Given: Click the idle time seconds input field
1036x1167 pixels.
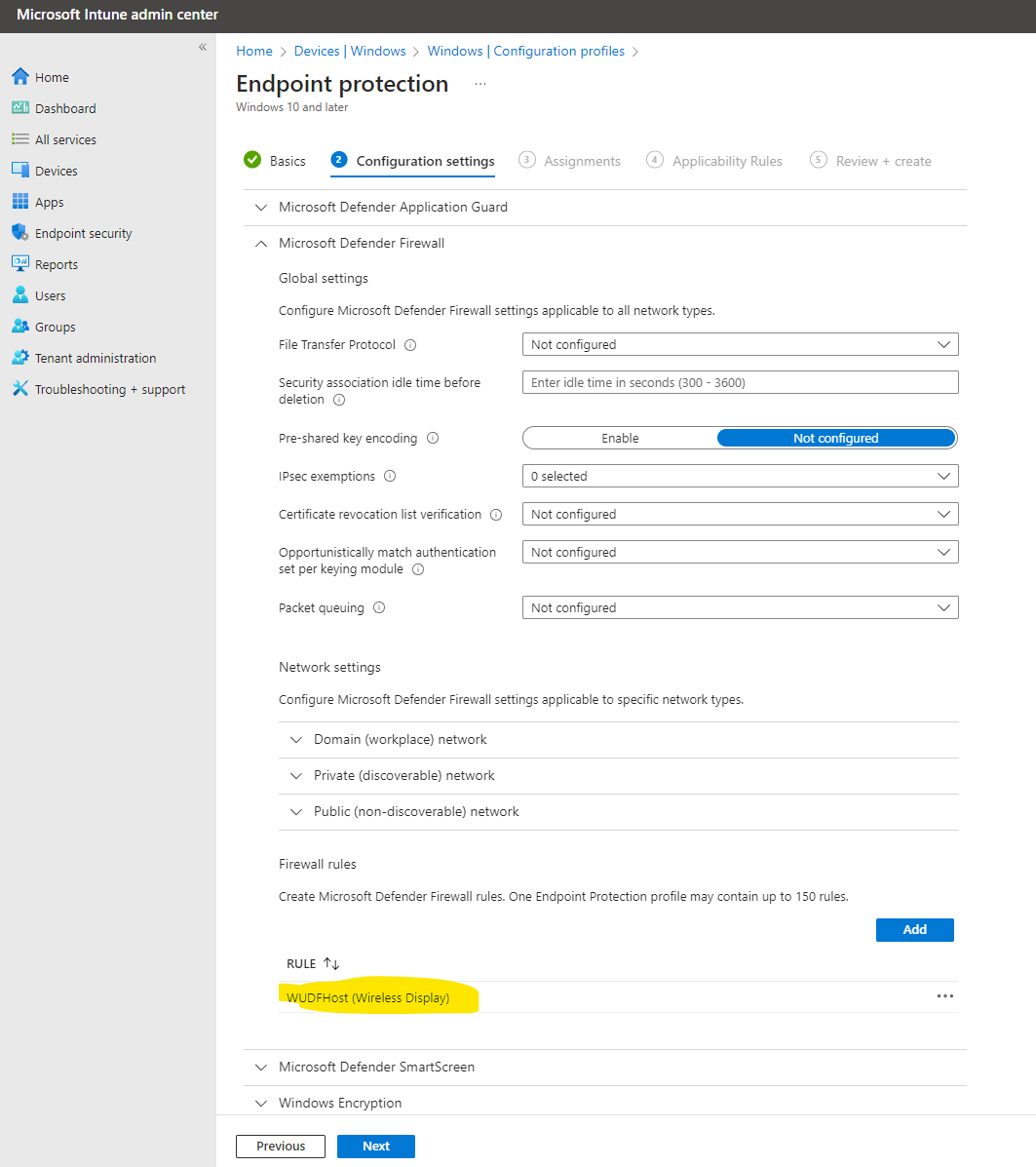Looking at the screenshot, I should 740,381.
